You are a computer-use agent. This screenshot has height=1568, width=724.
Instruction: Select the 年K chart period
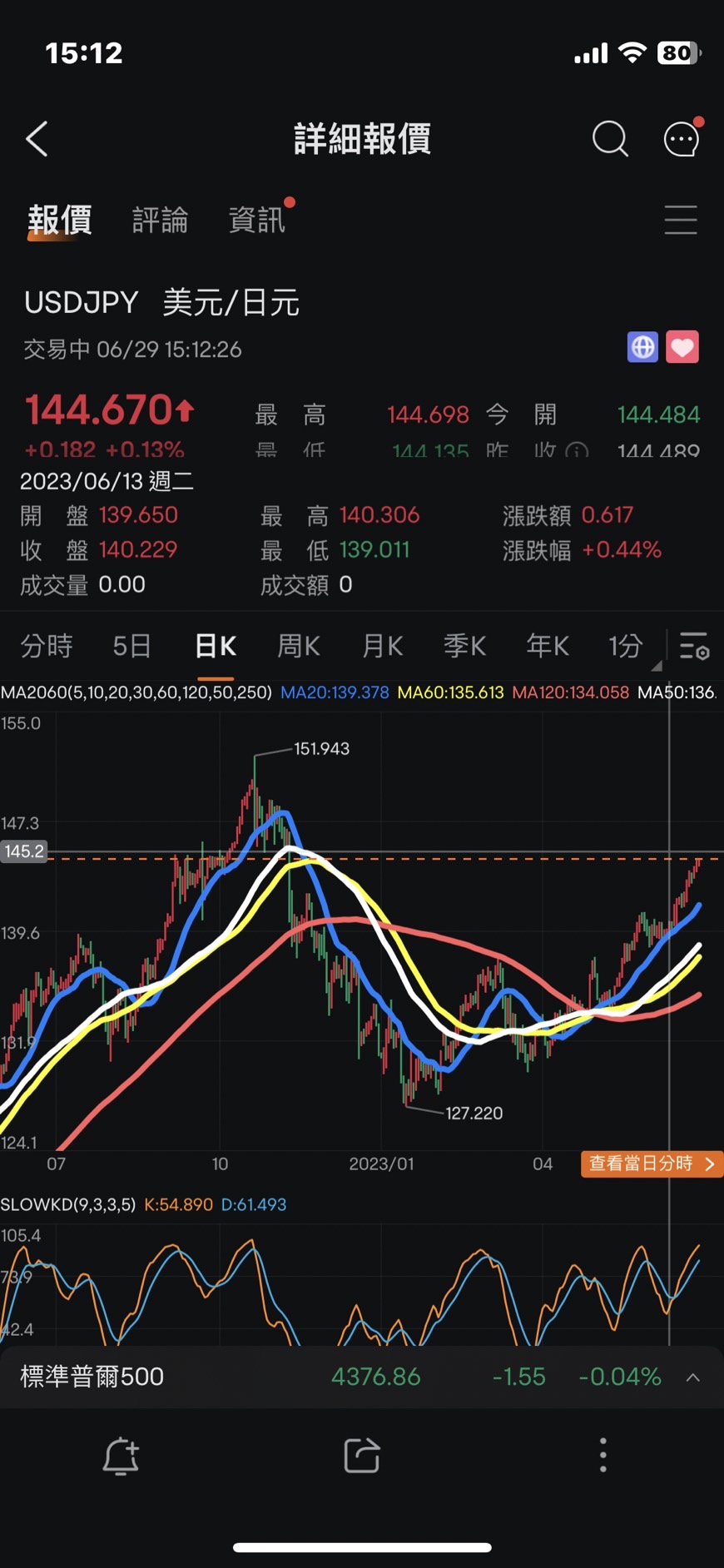pos(548,646)
